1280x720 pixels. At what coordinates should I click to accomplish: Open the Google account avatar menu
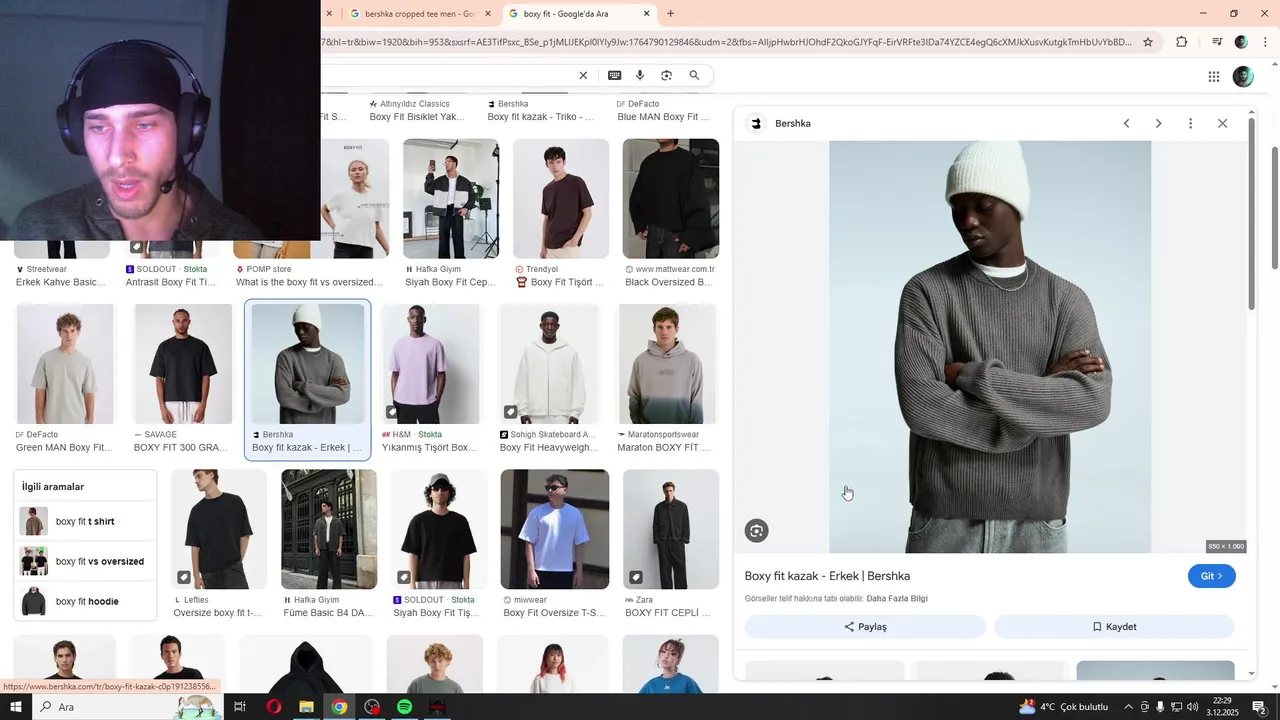point(1243,77)
